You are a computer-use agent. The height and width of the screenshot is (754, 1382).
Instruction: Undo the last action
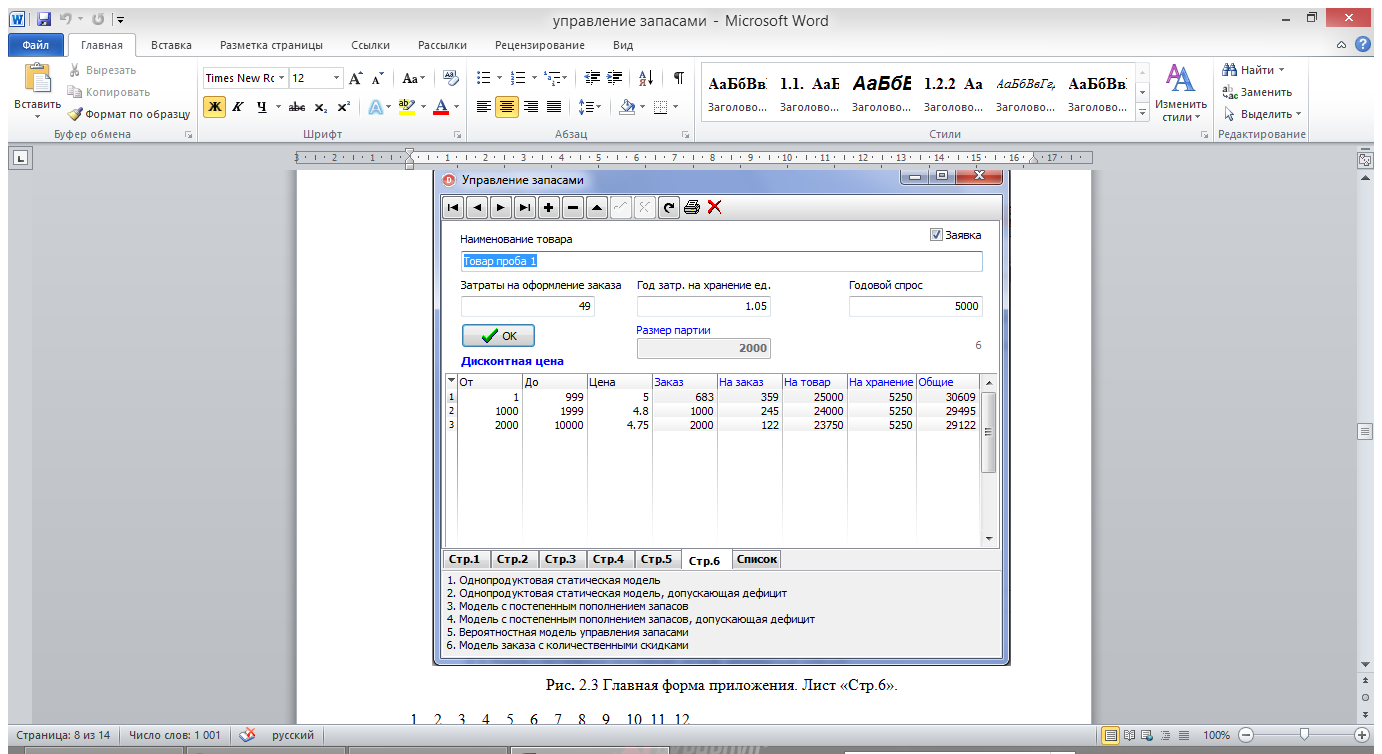66,19
